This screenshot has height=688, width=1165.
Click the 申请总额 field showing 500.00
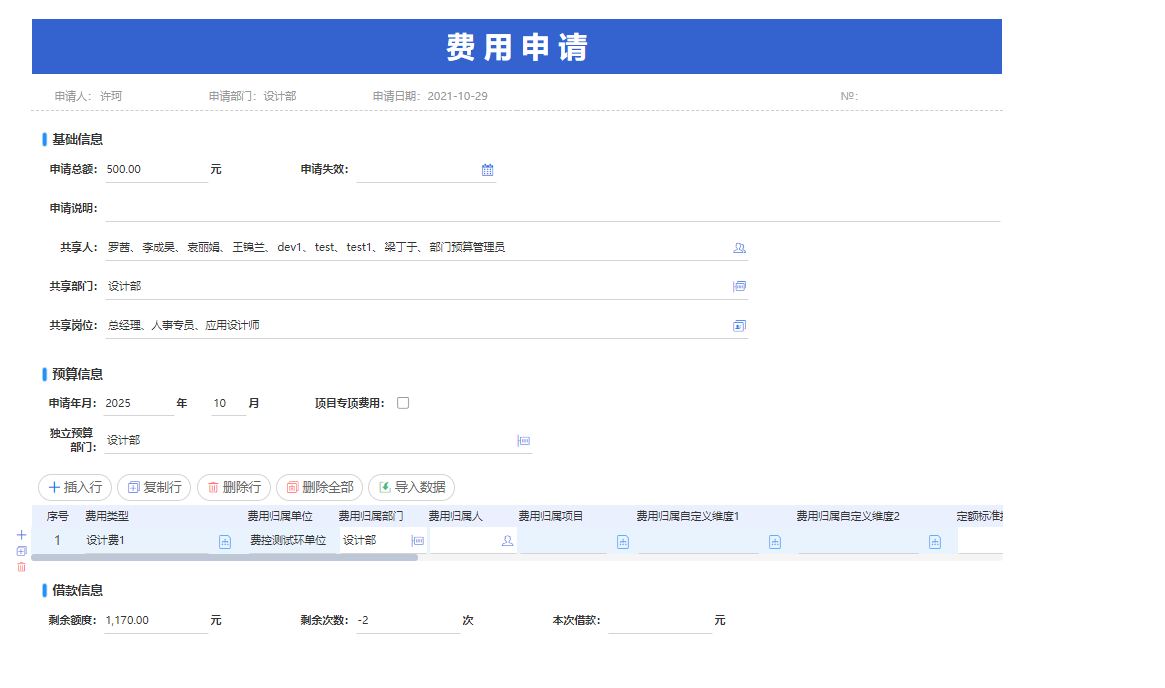(156, 170)
